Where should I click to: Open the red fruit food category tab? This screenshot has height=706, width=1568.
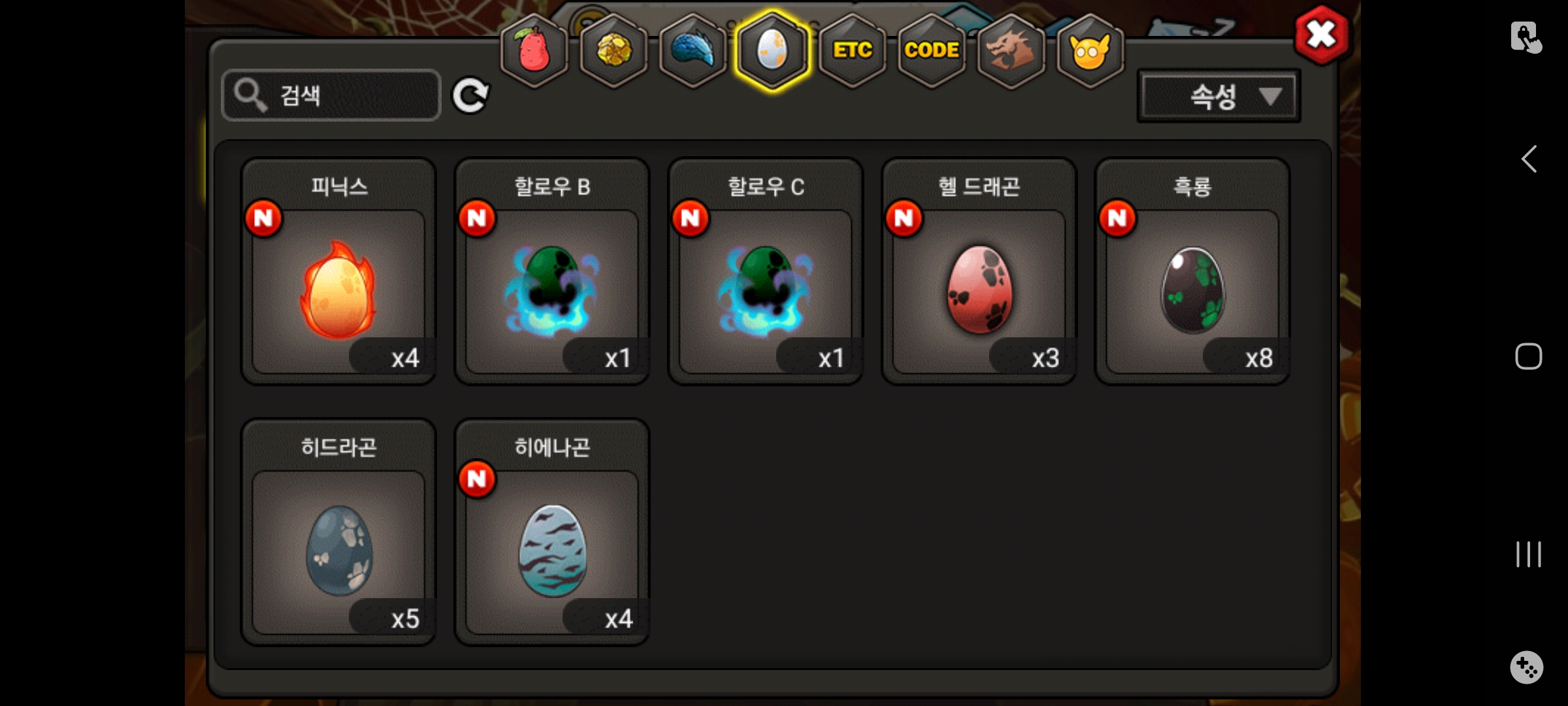tap(534, 50)
